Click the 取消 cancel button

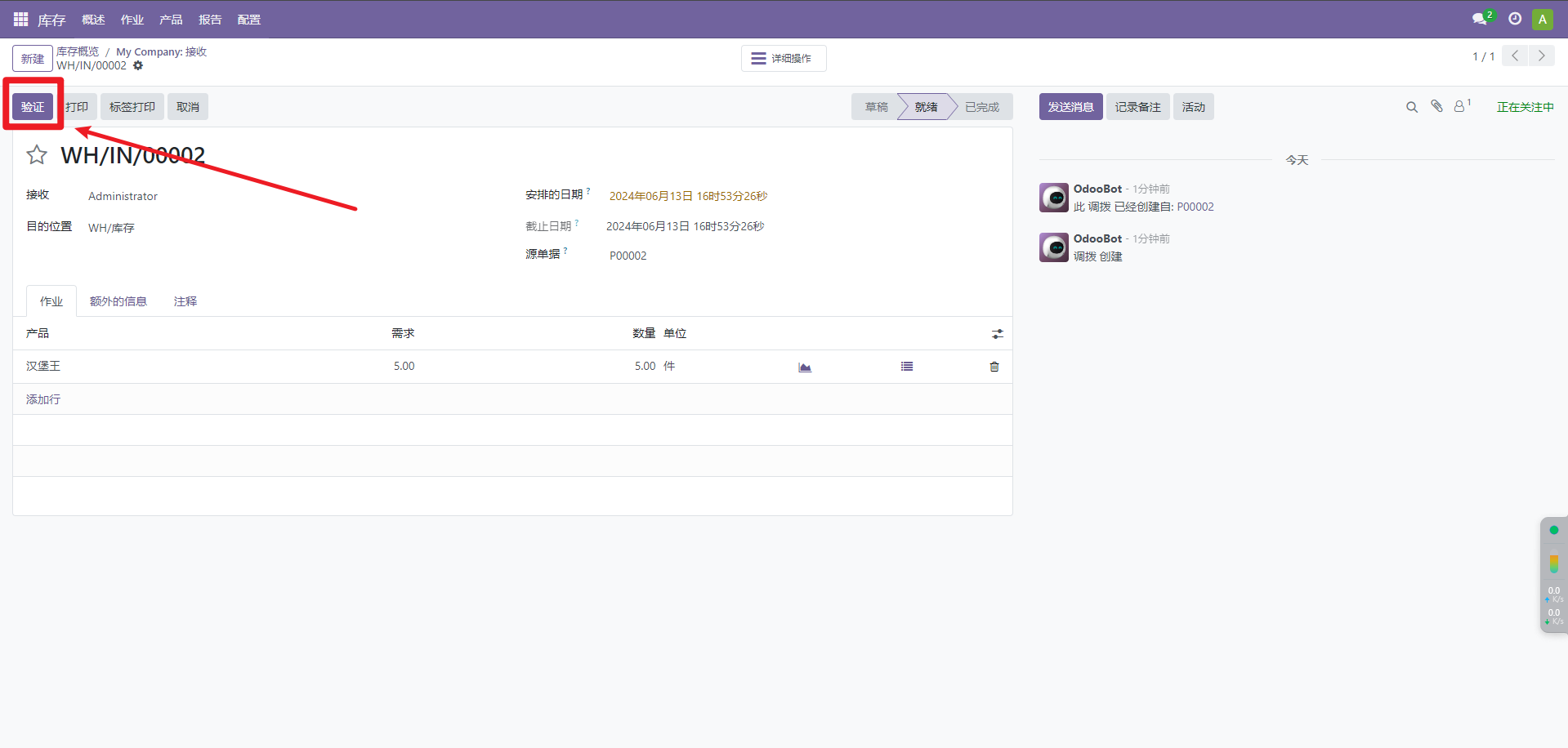click(x=188, y=107)
